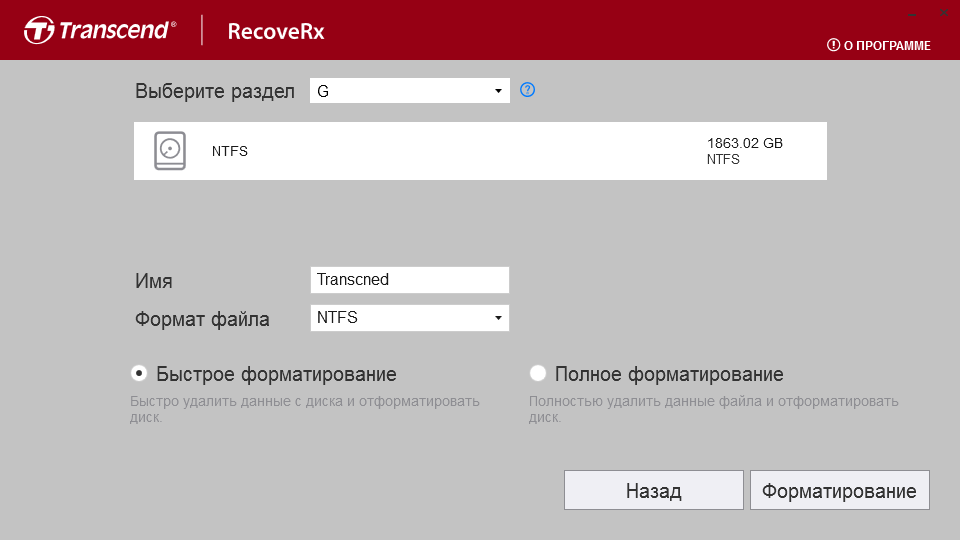Click the hard drive icon in disk row
This screenshot has width=960, height=540.
coord(170,151)
